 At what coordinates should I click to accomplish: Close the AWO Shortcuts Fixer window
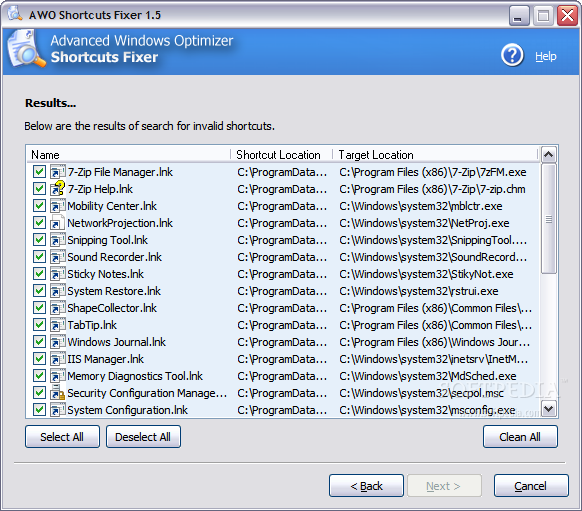(567, 16)
